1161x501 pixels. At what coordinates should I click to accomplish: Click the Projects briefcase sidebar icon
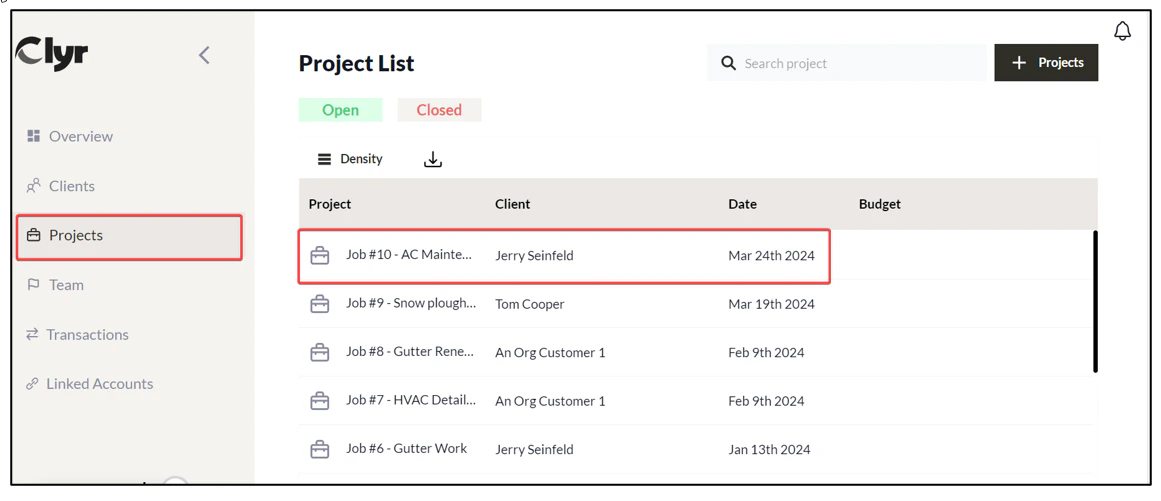[x=33, y=236]
